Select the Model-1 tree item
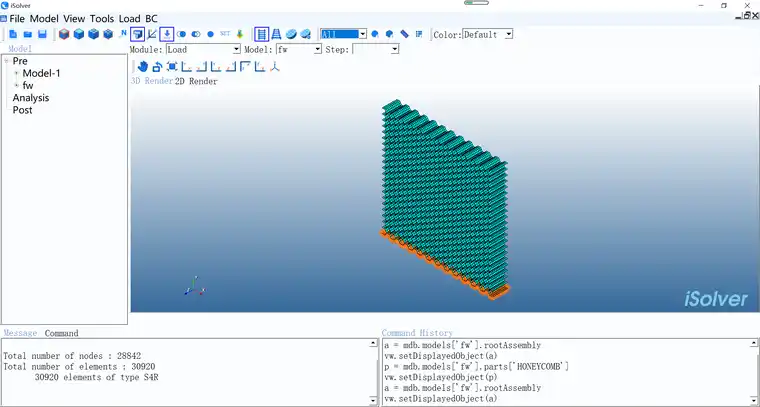This screenshot has height=407, width=760. (x=42, y=73)
